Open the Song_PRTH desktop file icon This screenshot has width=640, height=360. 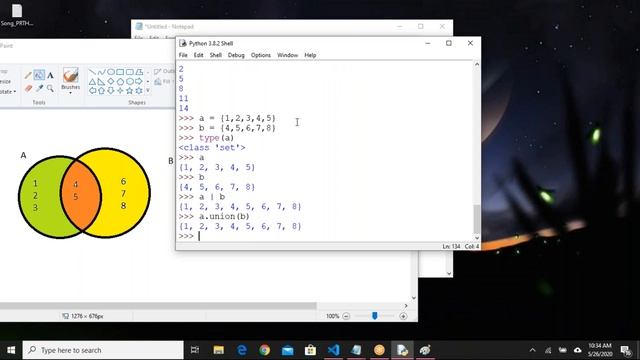pos(17,15)
